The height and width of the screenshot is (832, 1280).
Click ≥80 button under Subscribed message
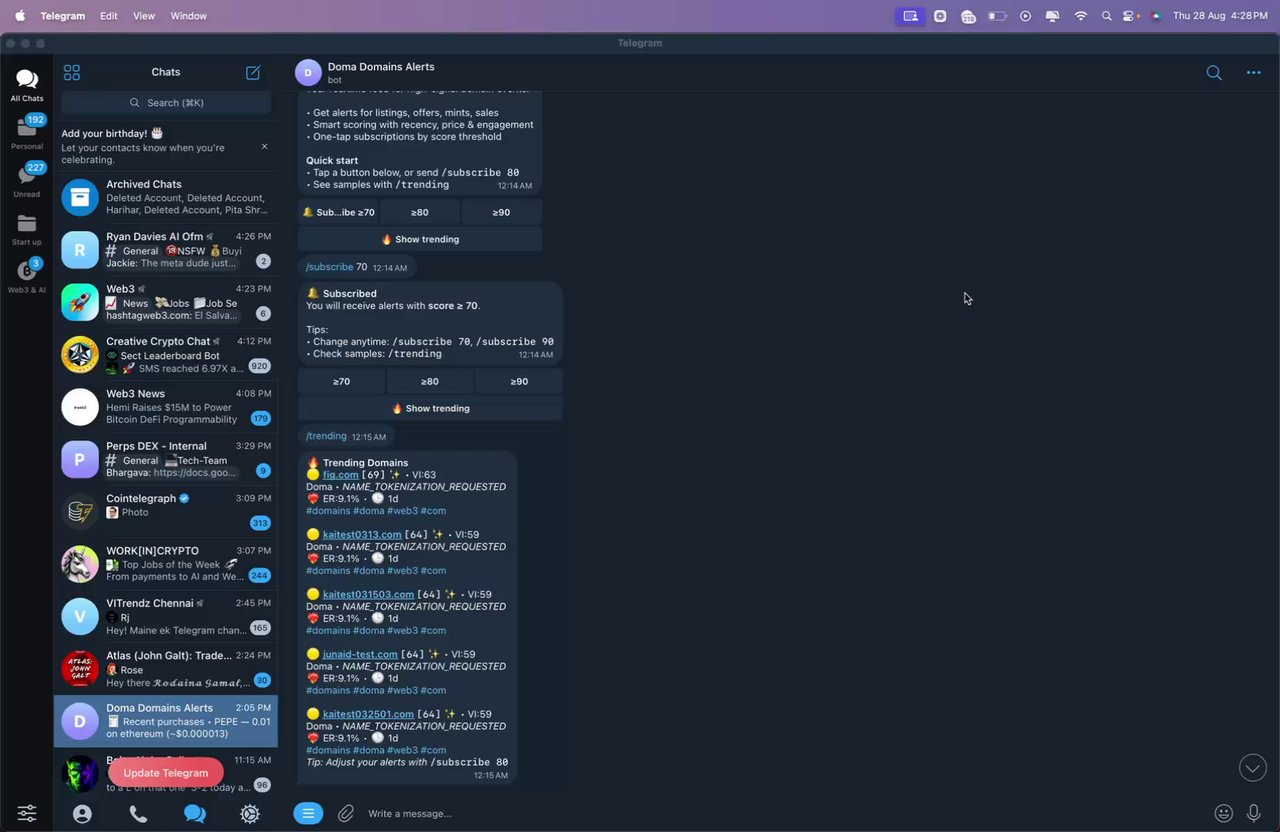(430, 381)
